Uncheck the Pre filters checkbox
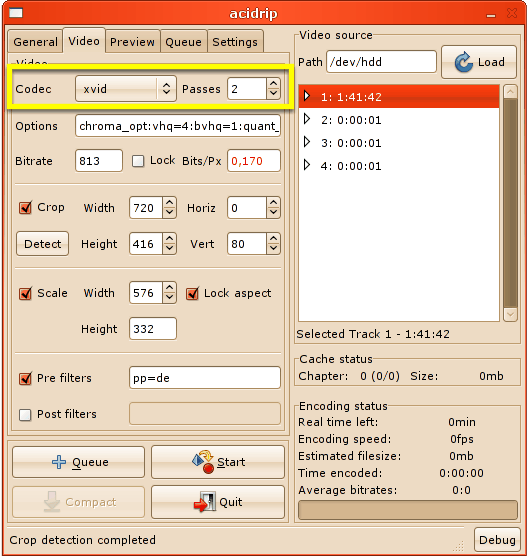This screenshot has height=556, width=527. pos(25,378)
